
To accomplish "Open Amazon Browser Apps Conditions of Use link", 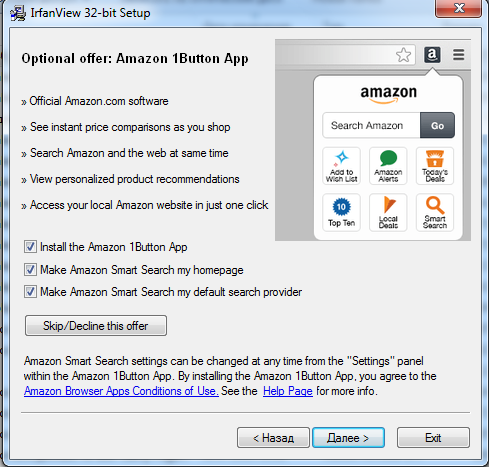I will click(x=121, y=391).
